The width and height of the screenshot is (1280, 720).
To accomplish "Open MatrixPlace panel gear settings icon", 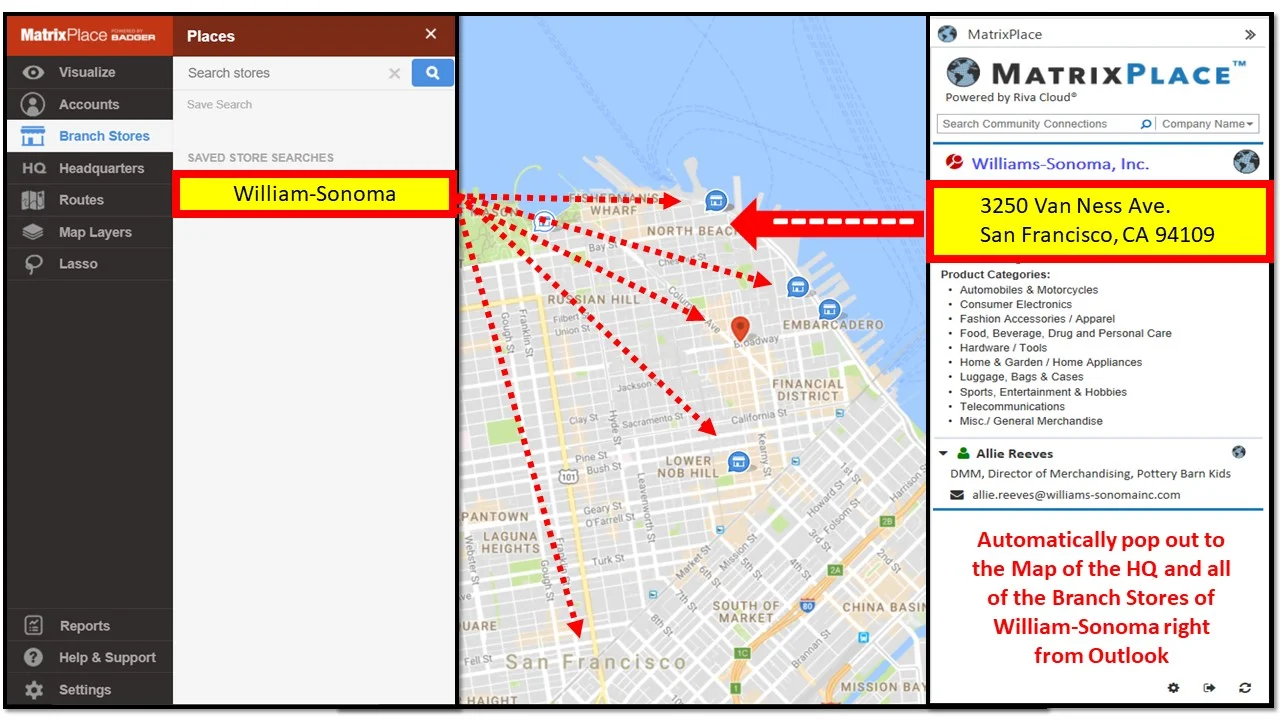I will click(1174, 688).
